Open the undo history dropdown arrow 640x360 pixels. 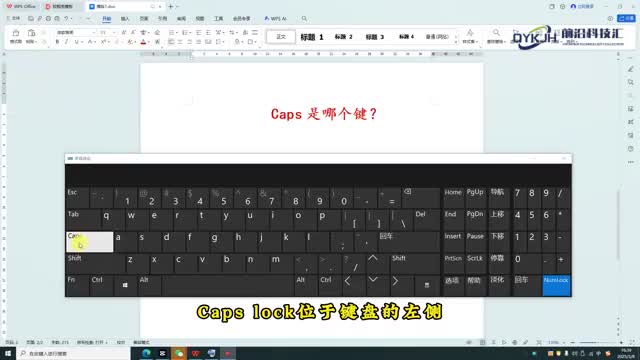[71, 18]
